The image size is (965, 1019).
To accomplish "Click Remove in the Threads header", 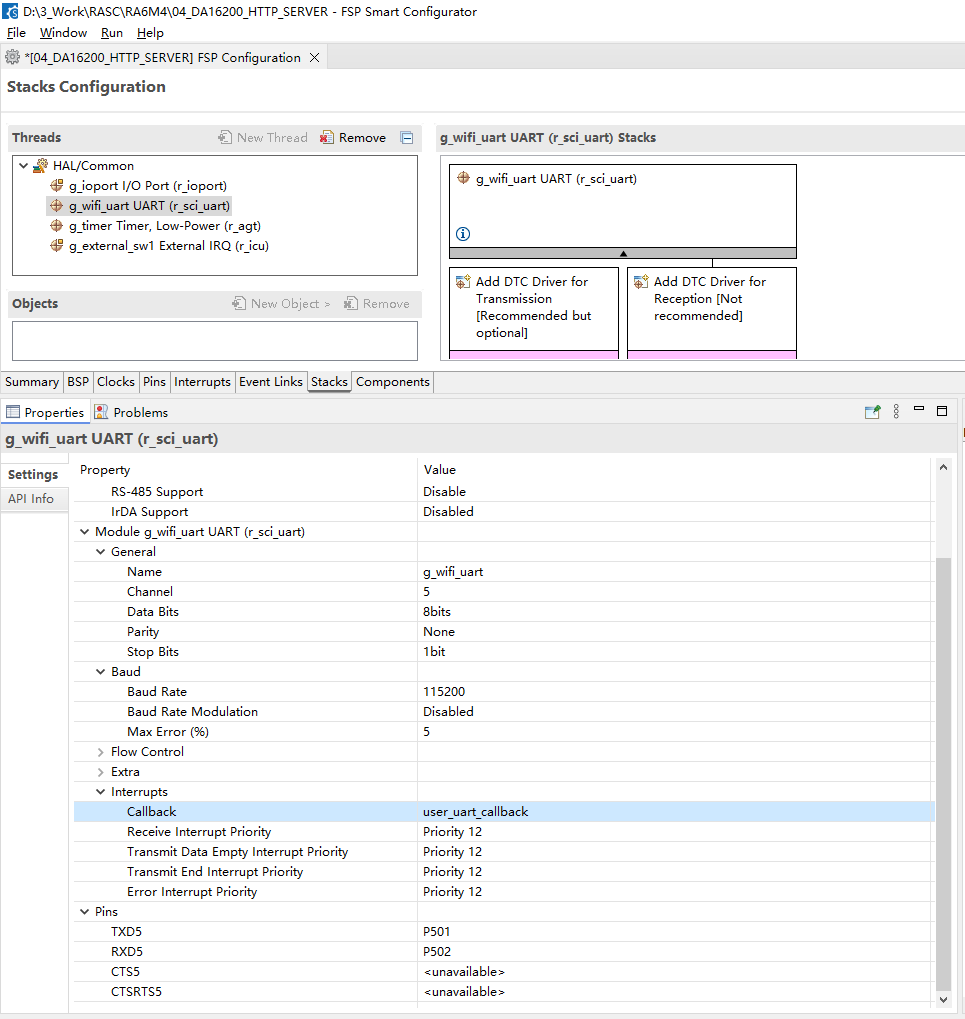I will (x=354, y=138).
